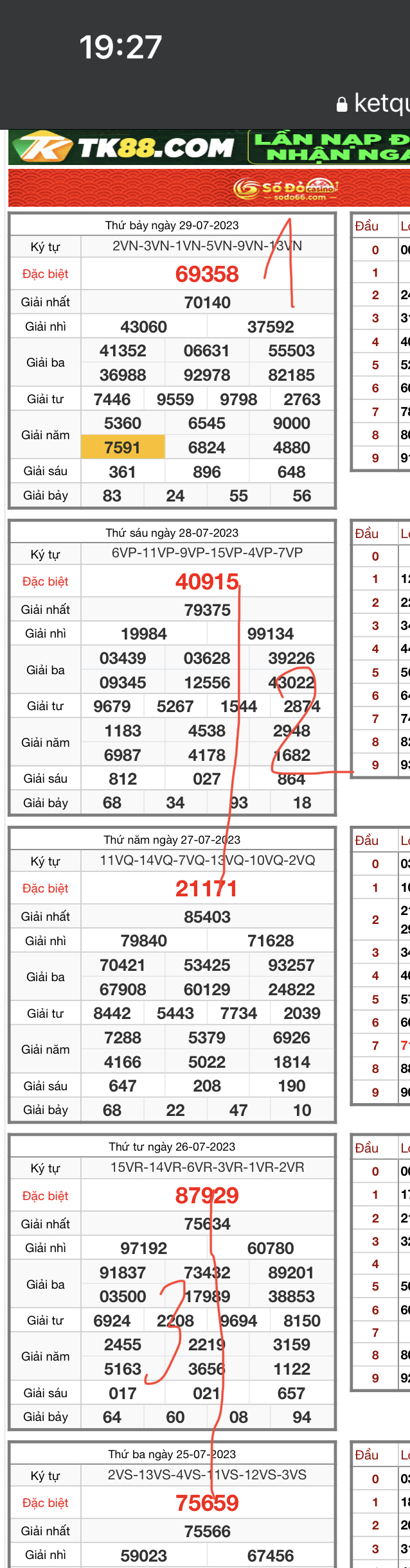Tap the ketqu URL text in address bar
This screenshot has width=410, height=1568.
click(382, 103)
